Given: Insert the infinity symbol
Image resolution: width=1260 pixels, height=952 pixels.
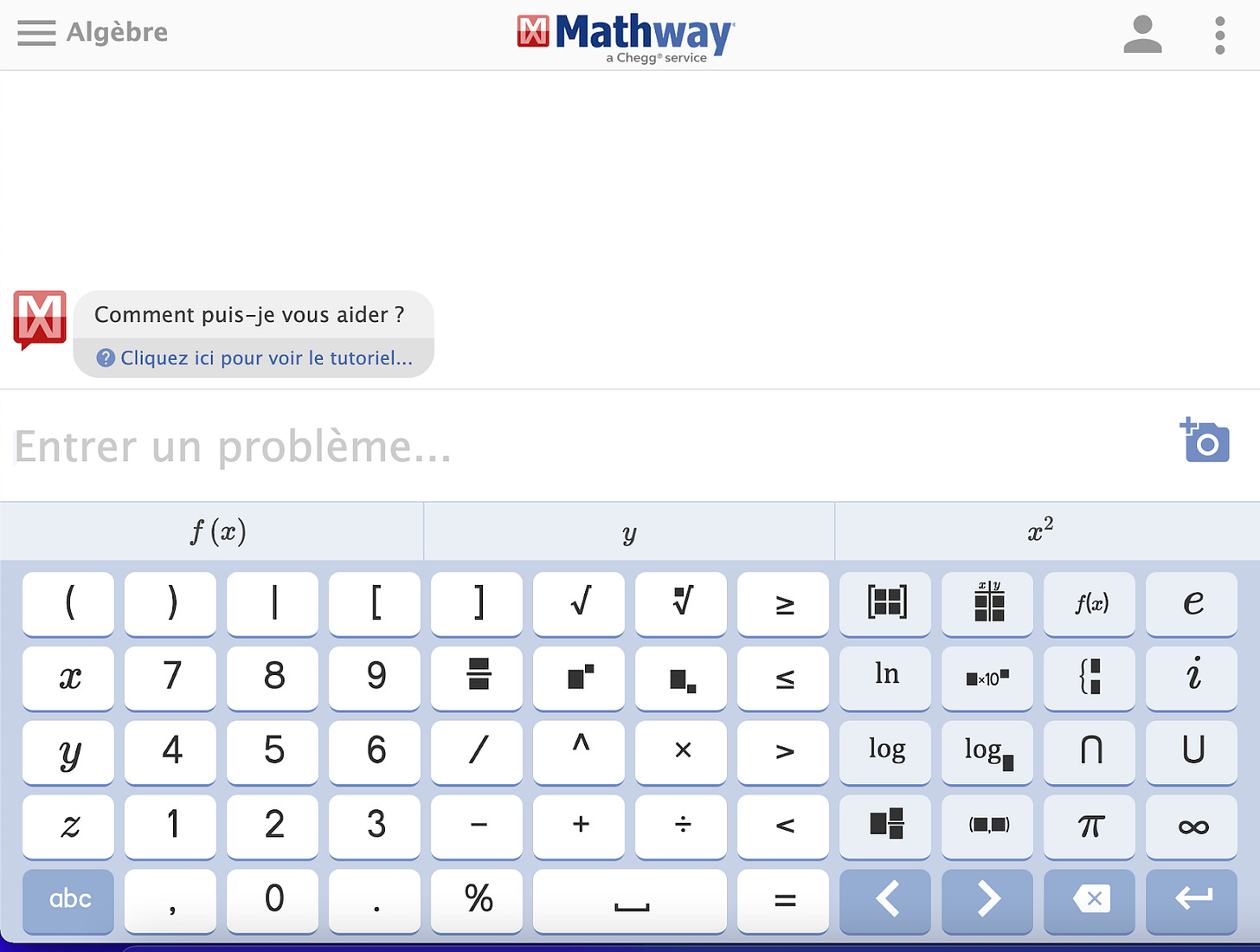Looking at the screenshot, I should [1192, 827].
